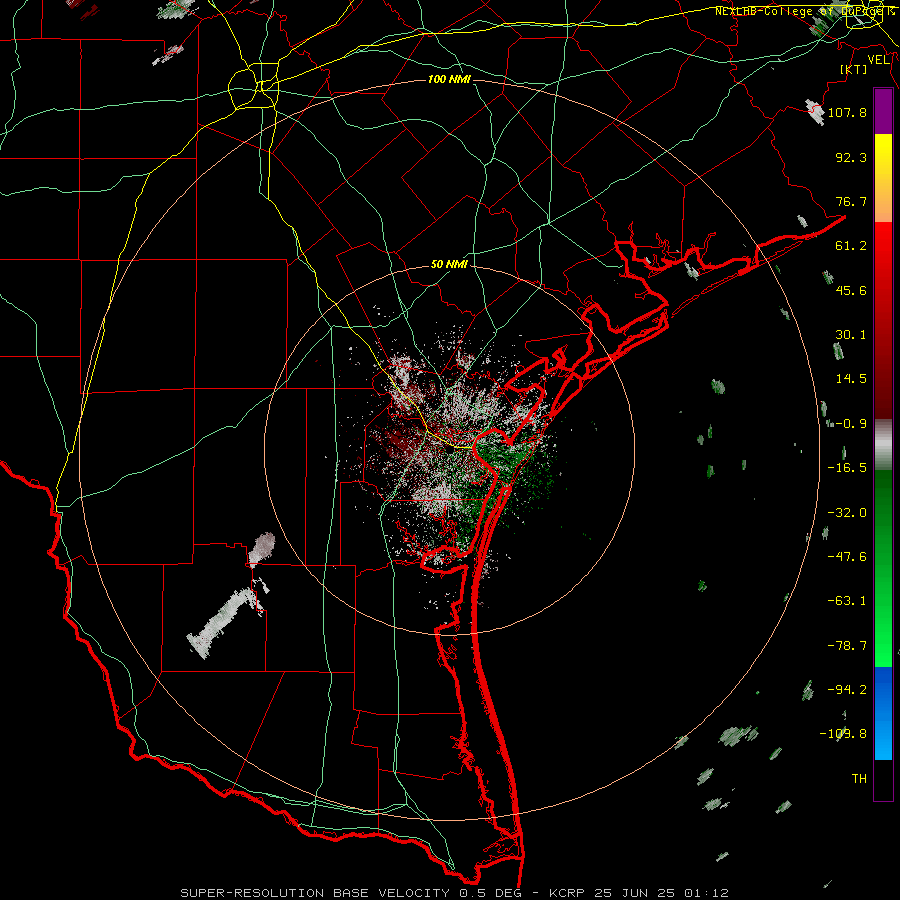The height and width of the screenshot is (900, 900).
Task: Click the [KT] units label
Action: coord(854,69)
